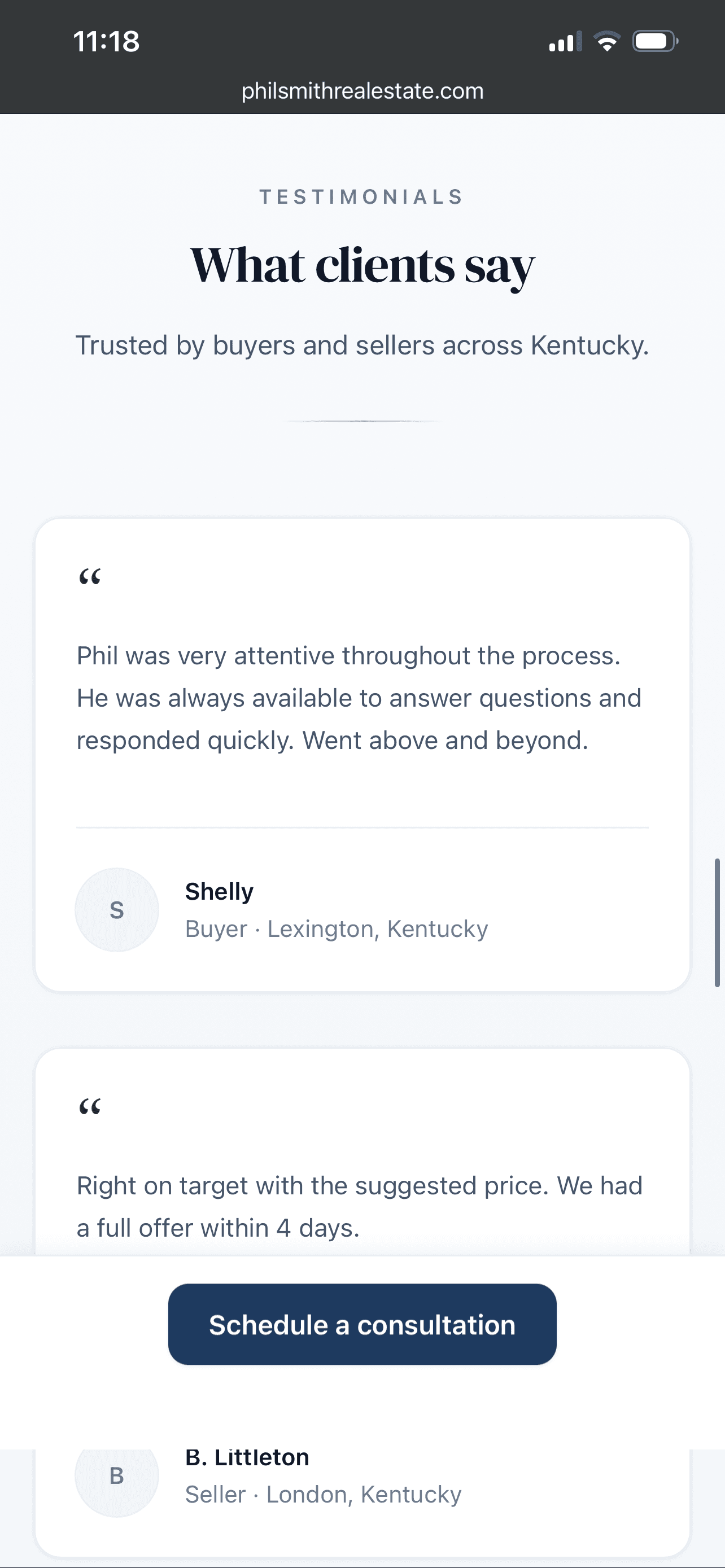
Task: Tap the TESTIMONIALS section label
Action: (x=361, y=196)
